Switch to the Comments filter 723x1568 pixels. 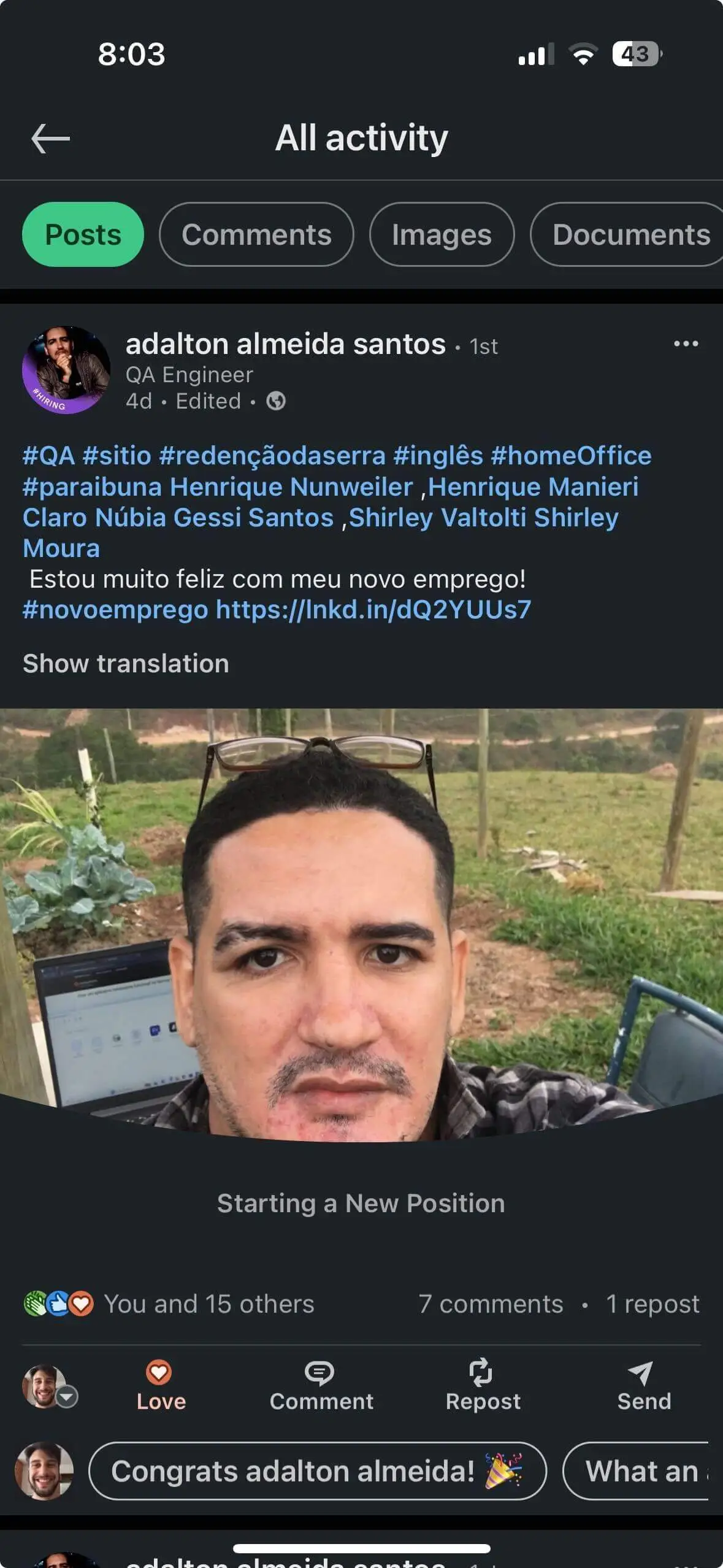(256, 234)
